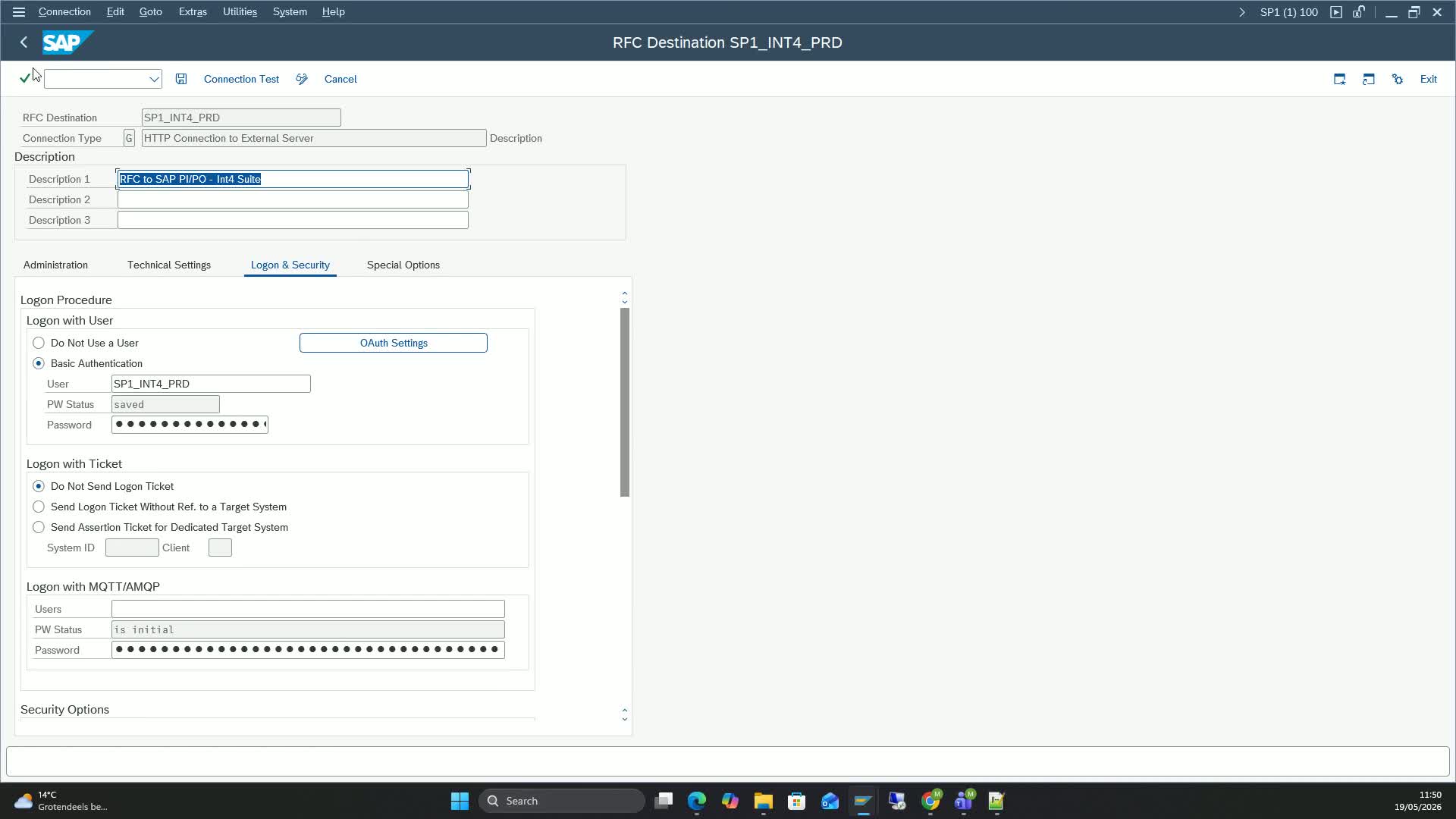Viewport: 1456px width, 819px height.
Task: Open the Extras menu
Action: tap(193, 12)
